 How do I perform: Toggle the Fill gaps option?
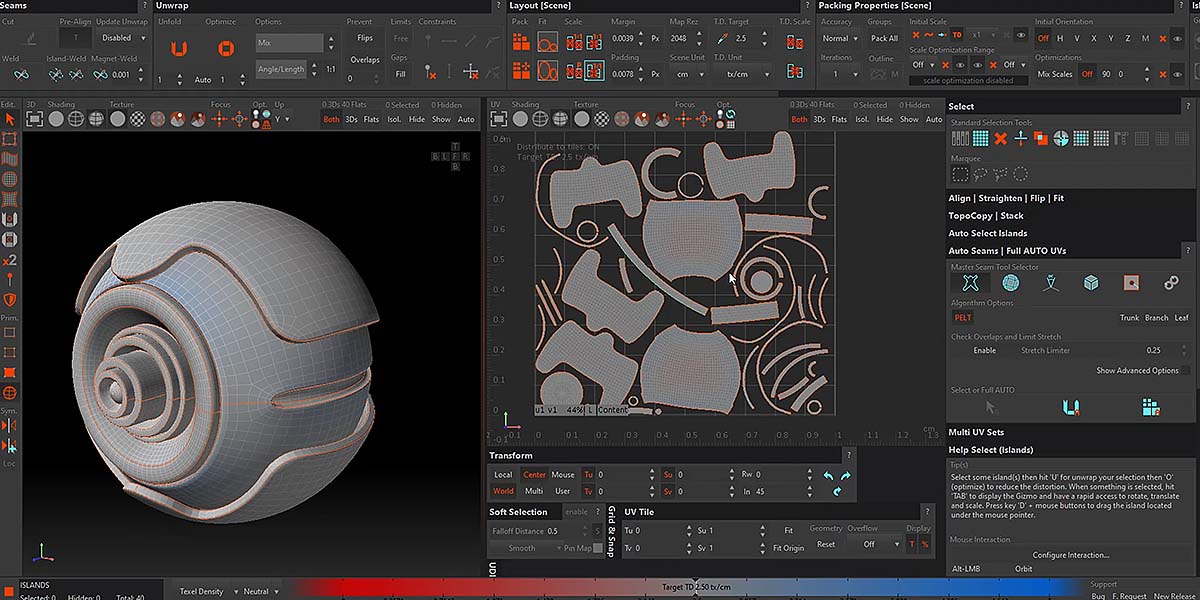pyautogui.click(x=400, y=74)
